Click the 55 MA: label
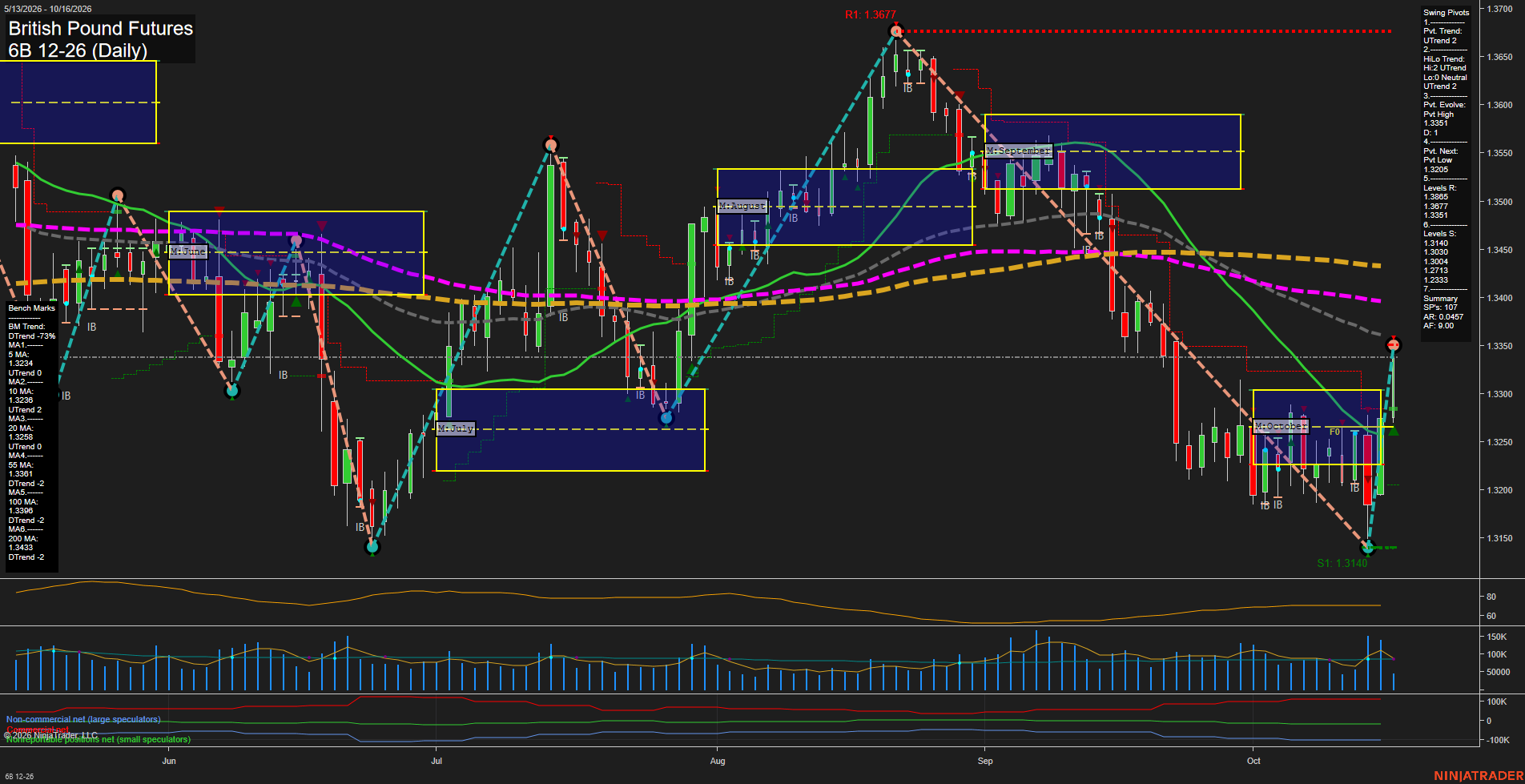 [x=21, y=465]
